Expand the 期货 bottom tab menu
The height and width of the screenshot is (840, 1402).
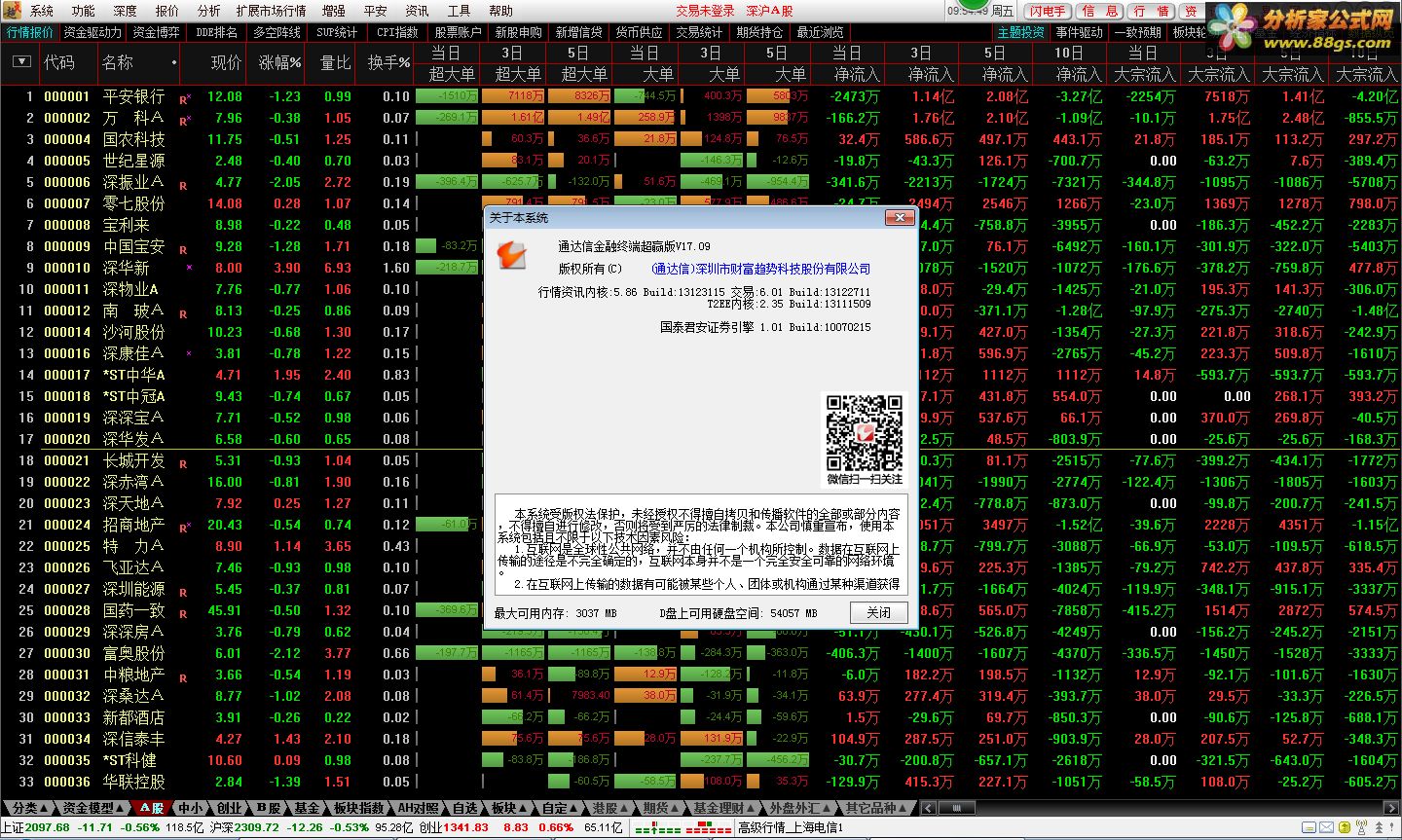tap(661, 808)
